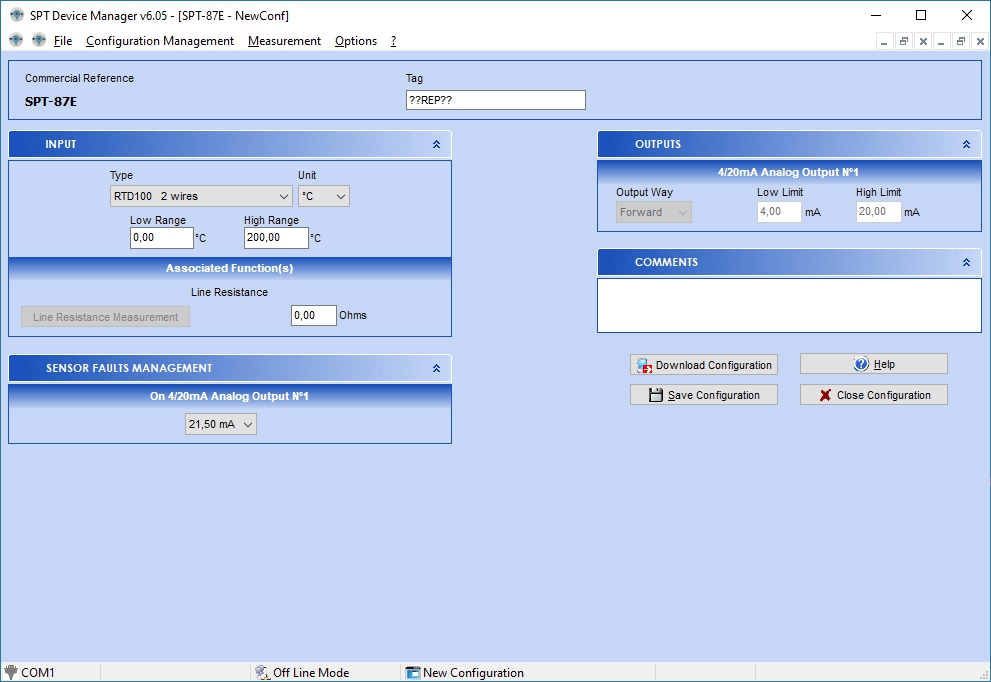Image resolution: width=991 pixels, height=682 pixels.
Task: Click the COM1 port plug icon
Action: coord(10,673)
